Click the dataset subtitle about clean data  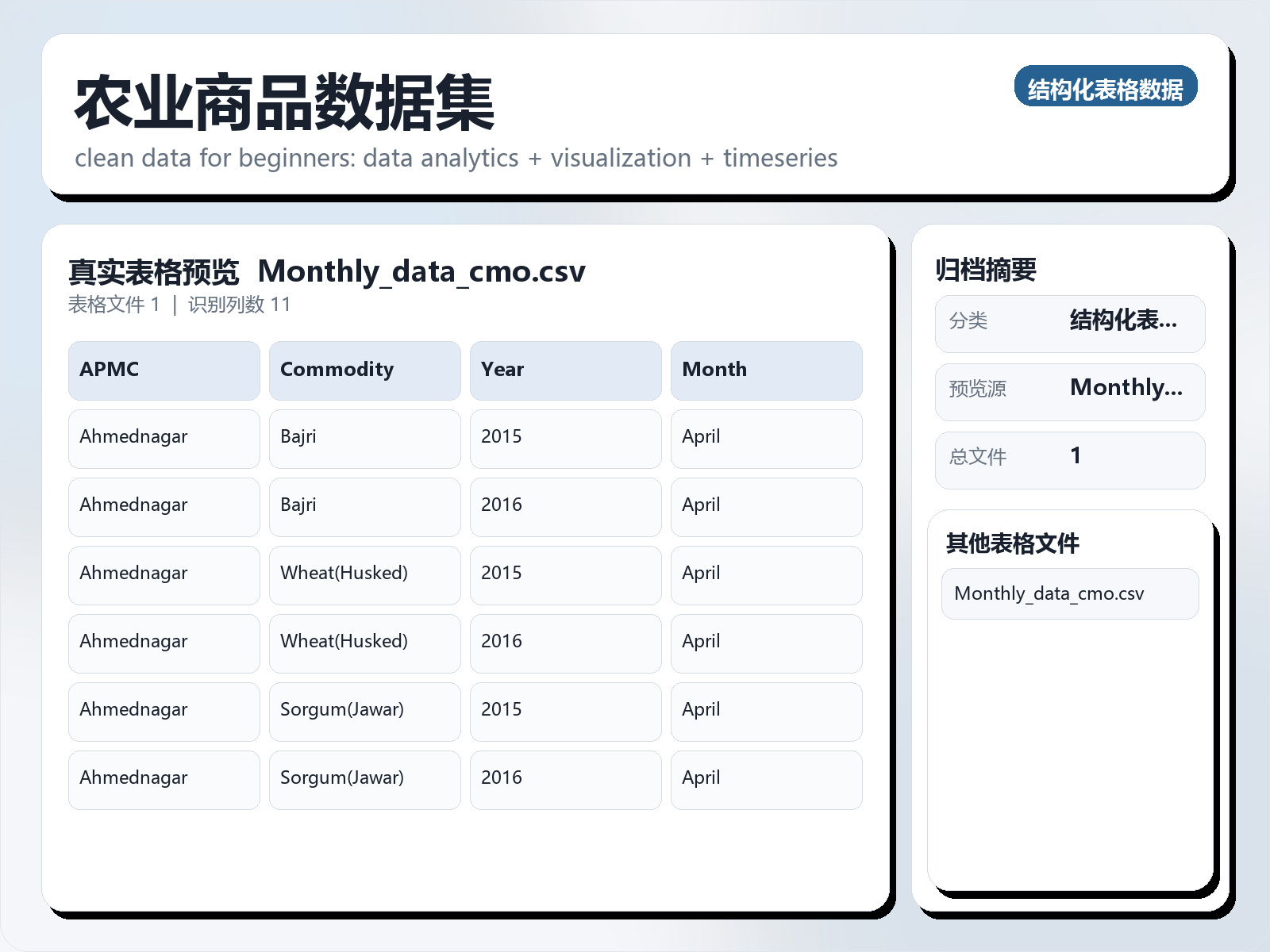[456, 159]
